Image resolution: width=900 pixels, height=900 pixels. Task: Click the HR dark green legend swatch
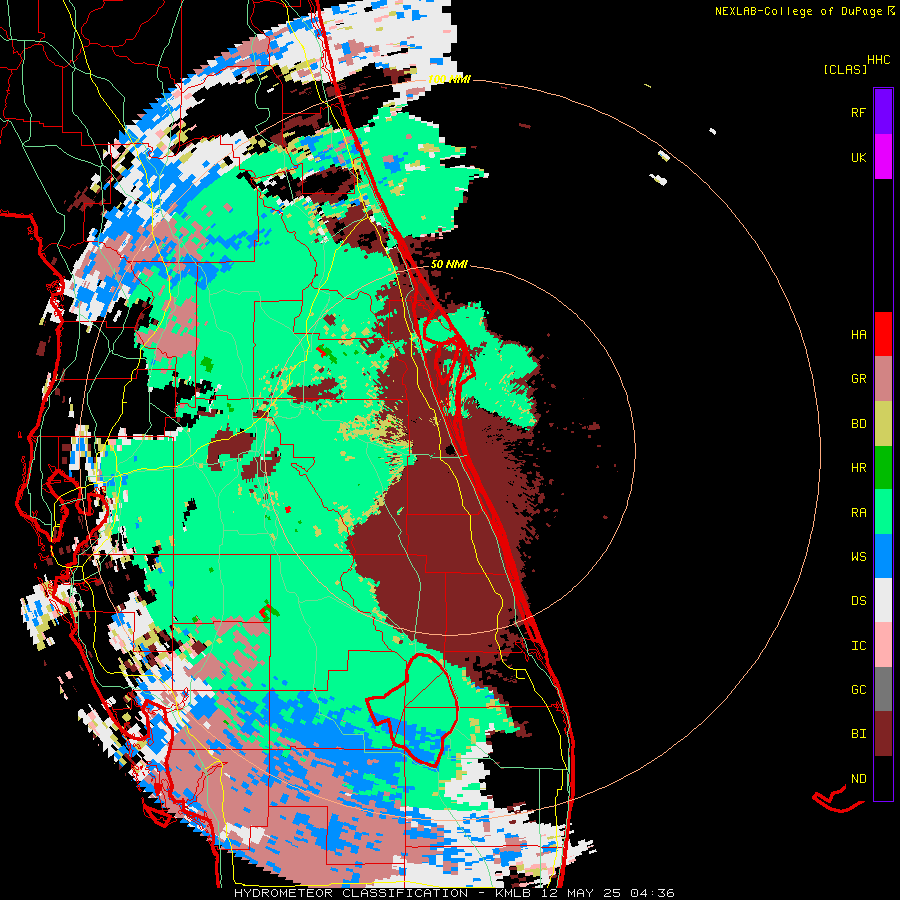tap(883, 468)
